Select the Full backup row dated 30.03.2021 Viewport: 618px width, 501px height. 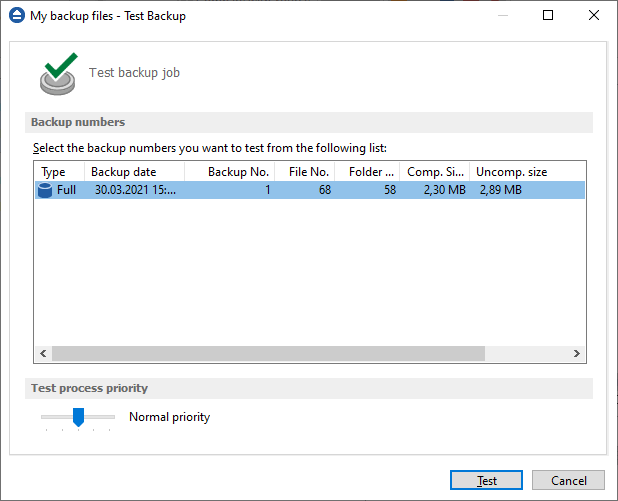pos(300,190)
